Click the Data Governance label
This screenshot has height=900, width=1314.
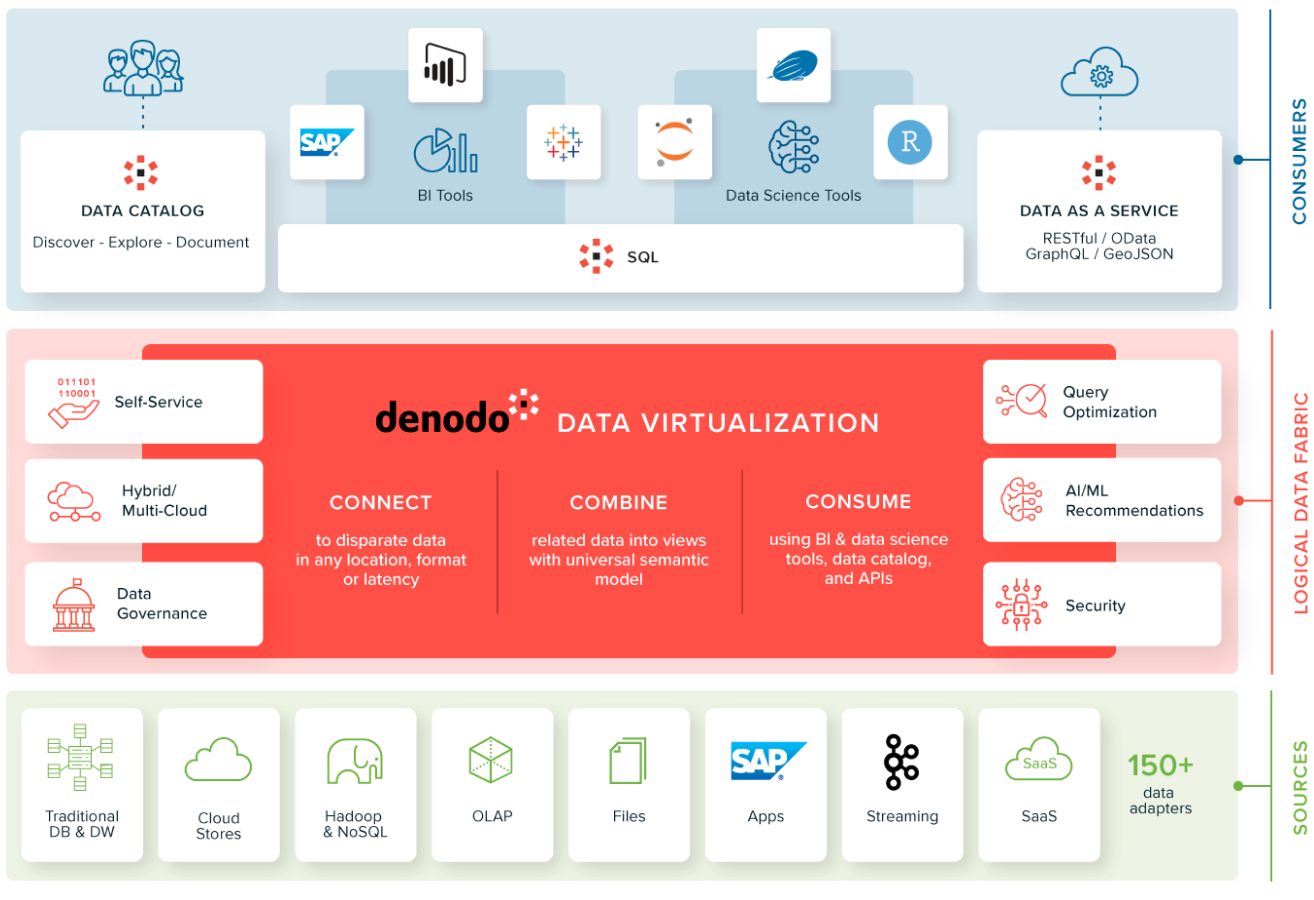(162, 604)
